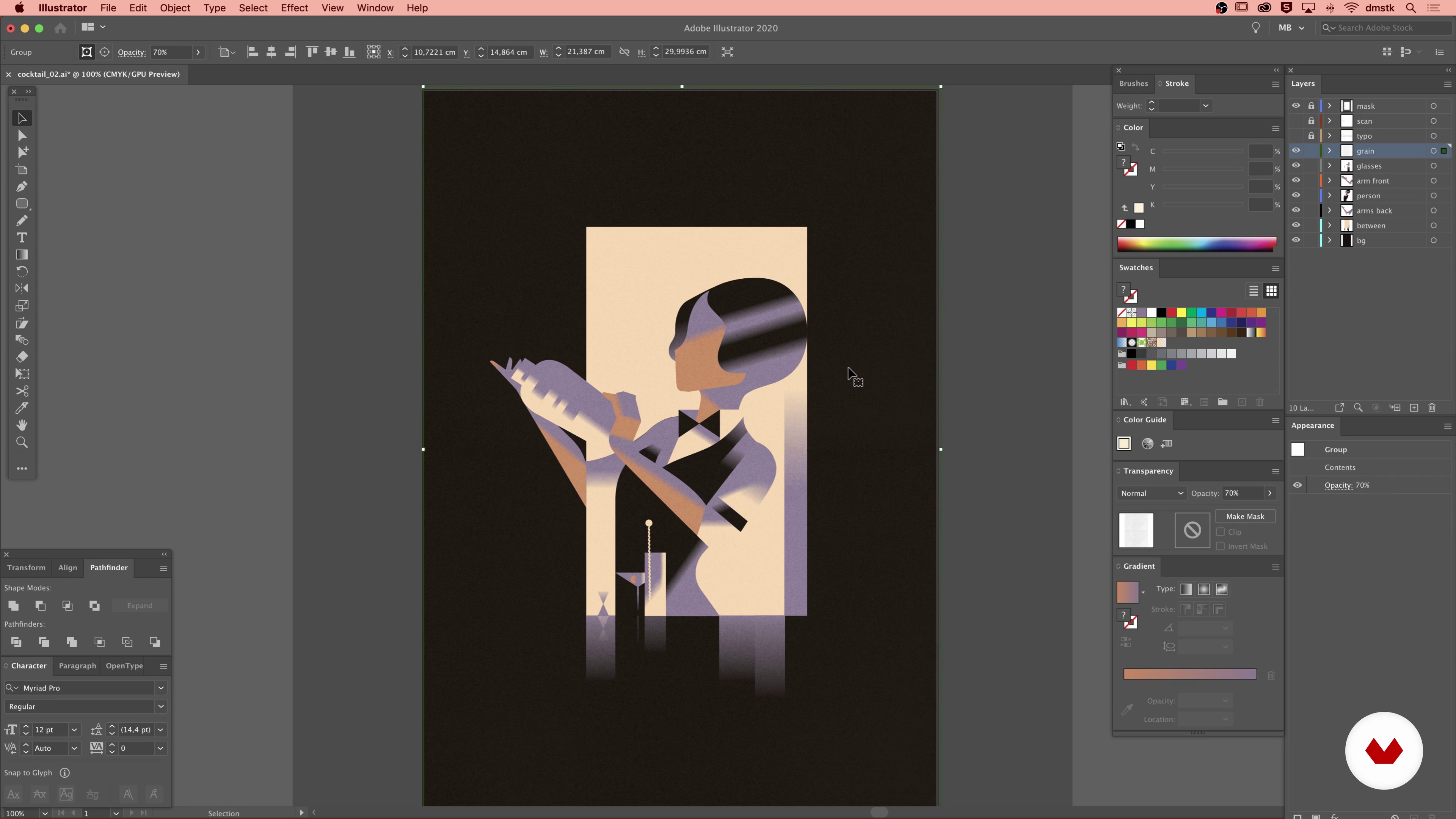Select the Paintbrush tool

(22, 220)
